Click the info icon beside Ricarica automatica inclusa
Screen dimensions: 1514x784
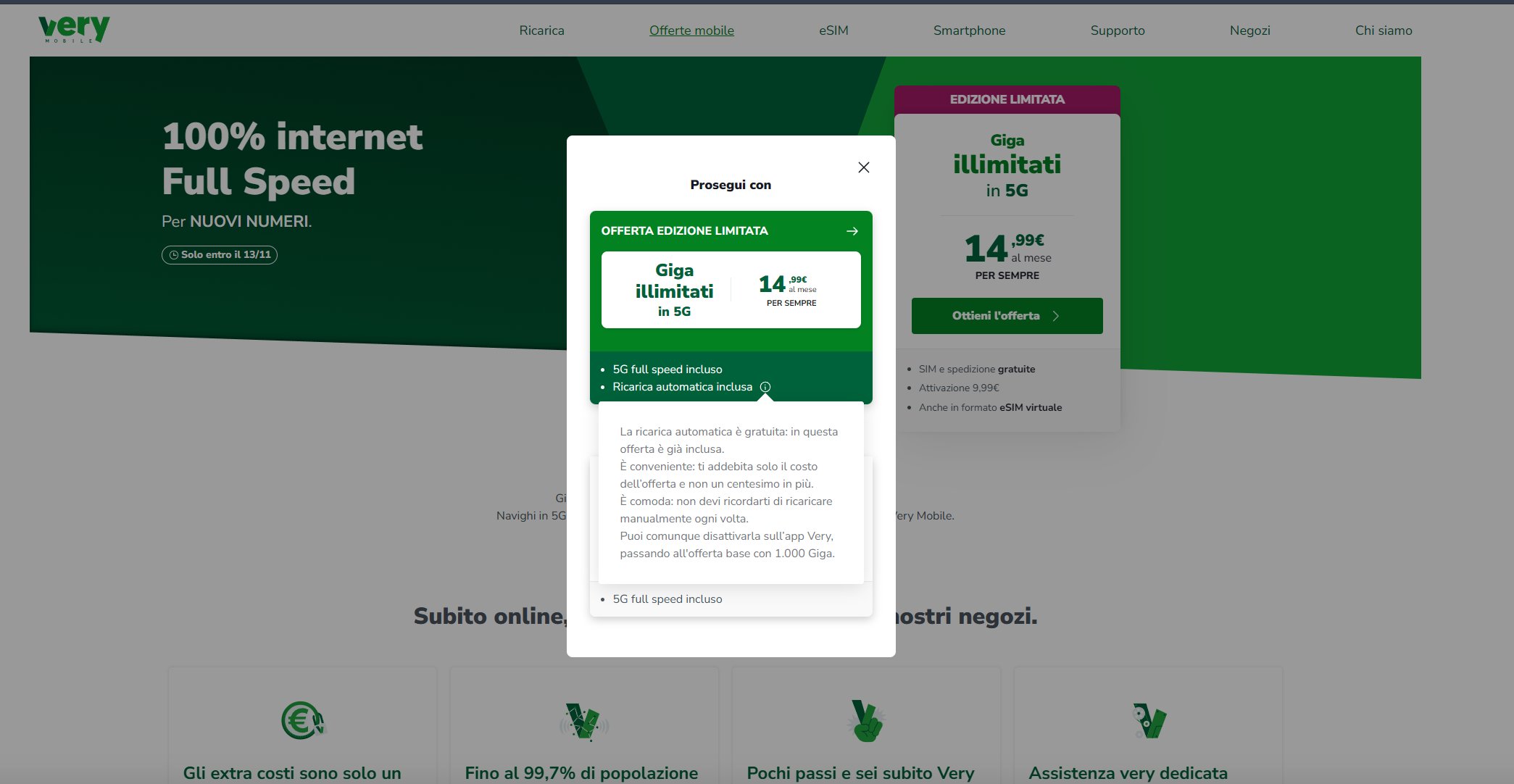click(765, 387)
